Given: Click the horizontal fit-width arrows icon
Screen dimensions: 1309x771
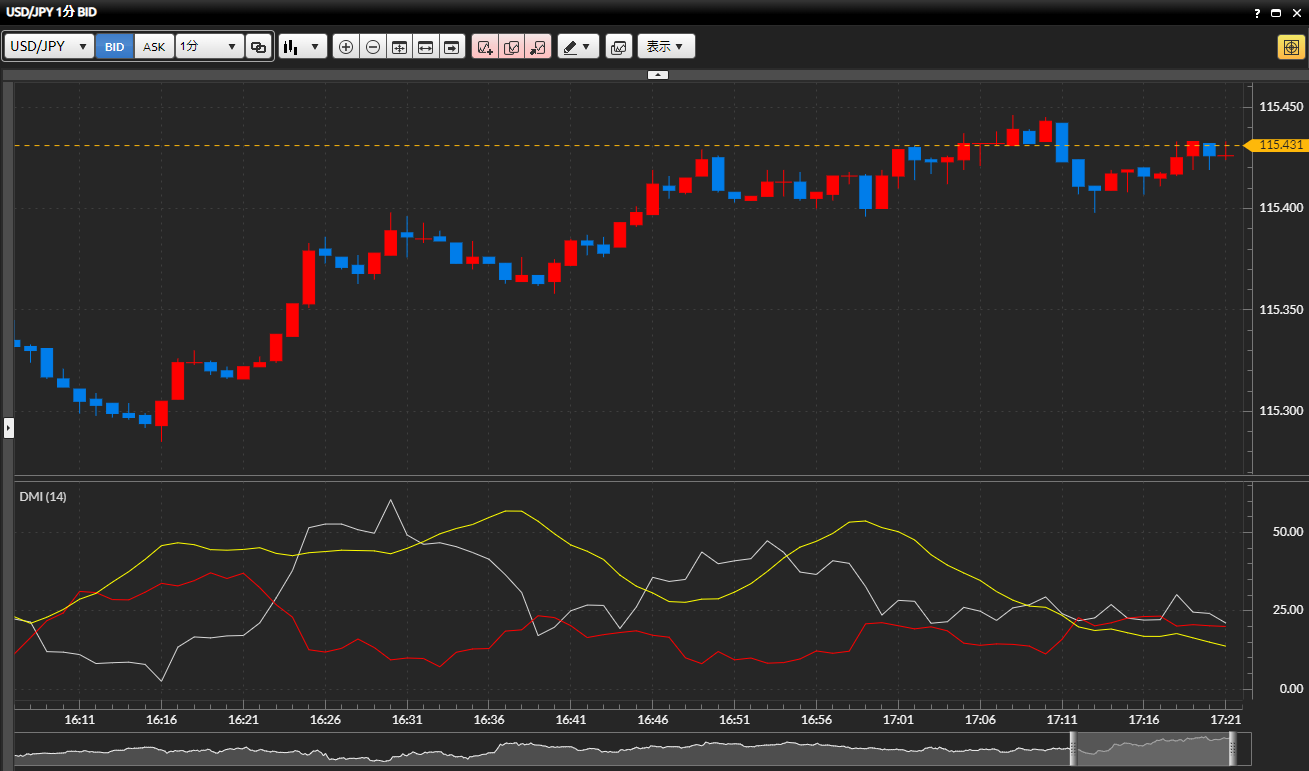Looking at the screenshot, I should click(x=426, y=47).
